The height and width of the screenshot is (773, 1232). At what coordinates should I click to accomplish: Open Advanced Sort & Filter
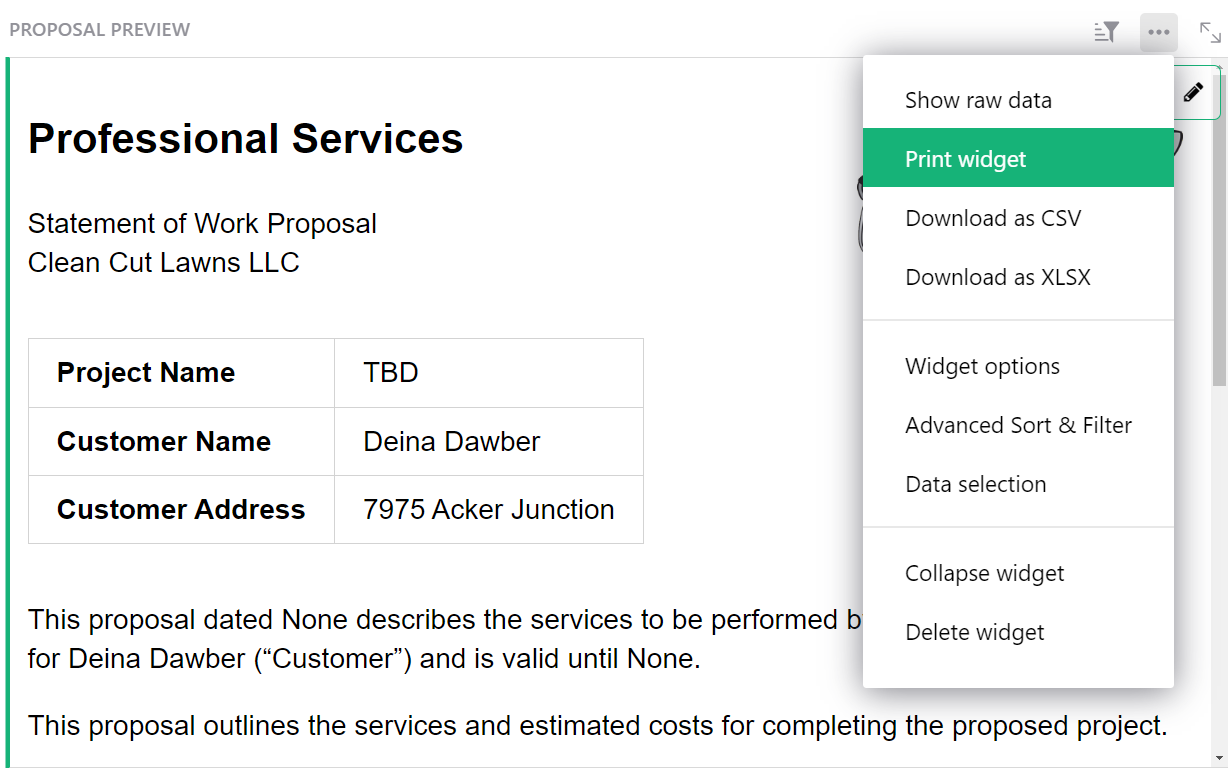pyautogui.click(x=1018, y=425)
